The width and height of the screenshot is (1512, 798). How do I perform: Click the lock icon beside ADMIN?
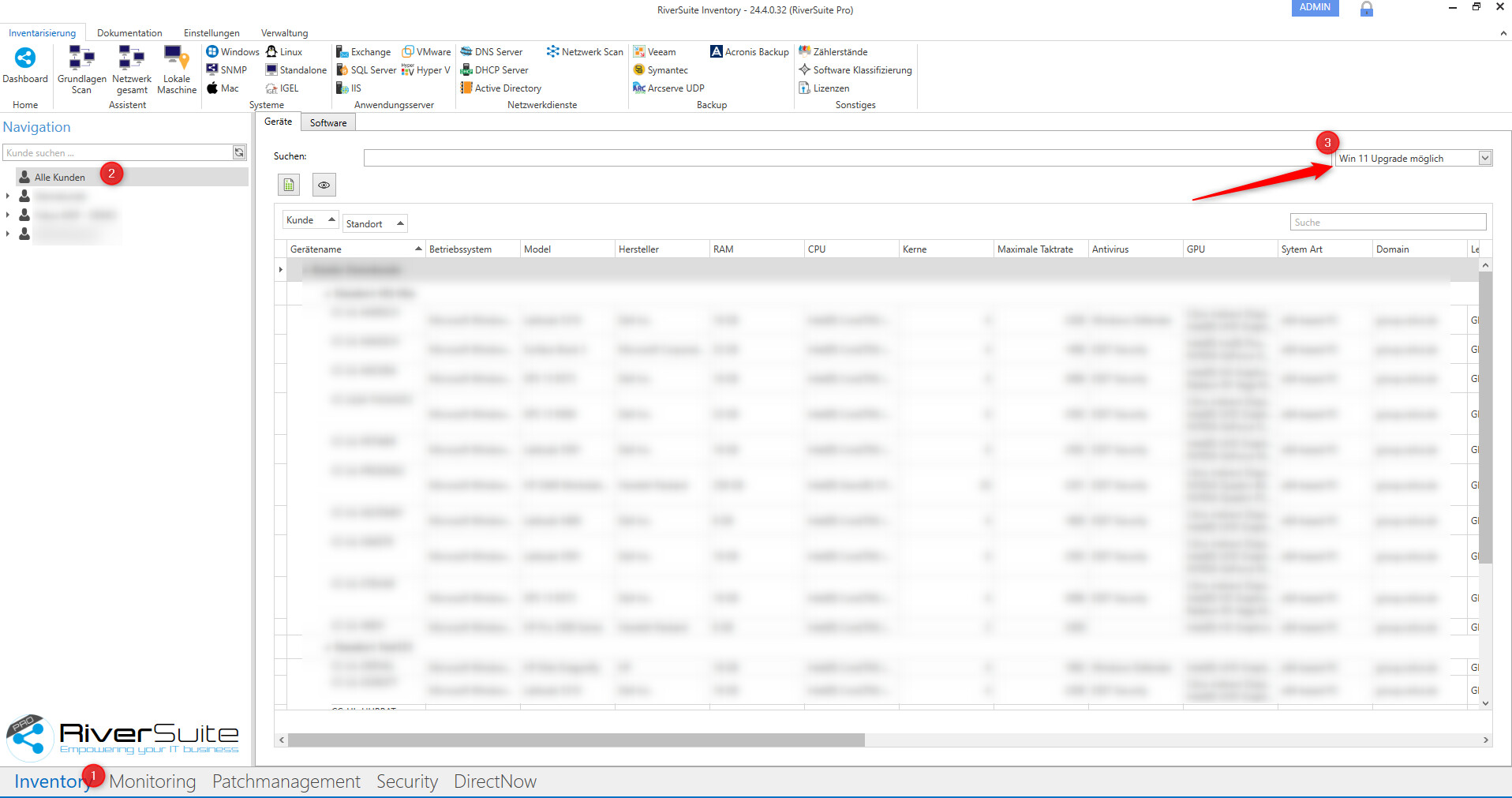[x=1366, y=9]
